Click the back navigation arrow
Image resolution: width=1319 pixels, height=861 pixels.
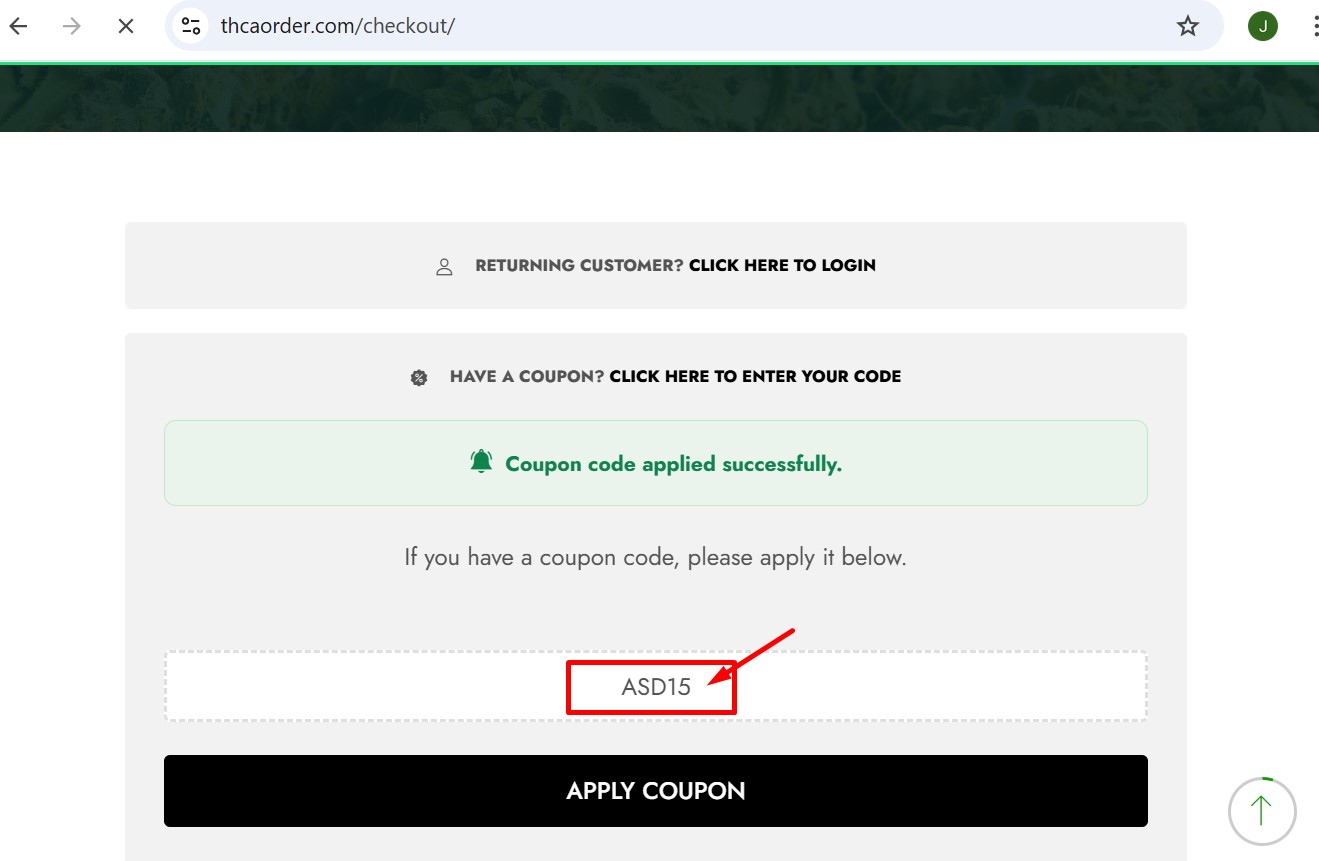tap(17, 26)
